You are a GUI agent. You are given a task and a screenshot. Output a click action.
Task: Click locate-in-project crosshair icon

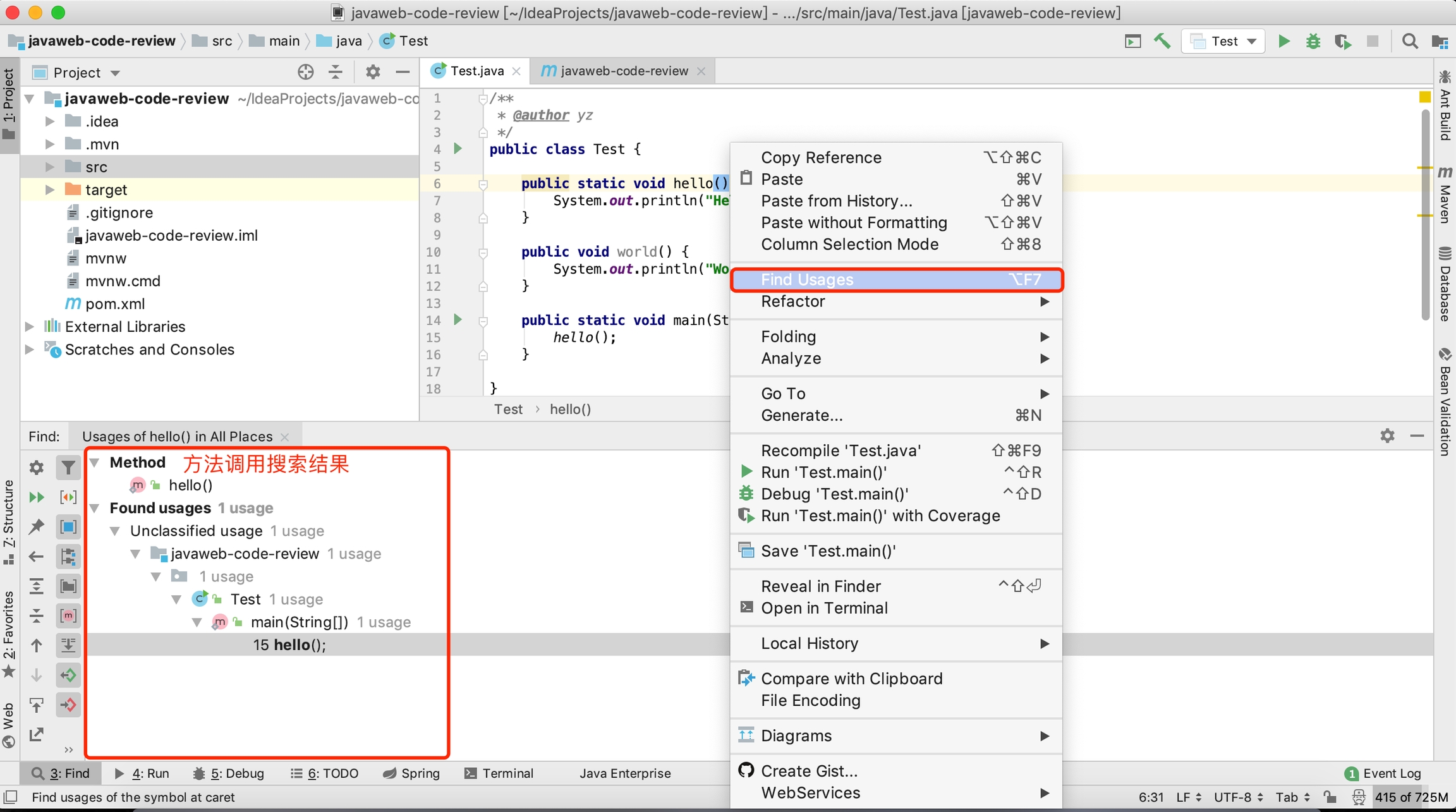pos(305,72)
